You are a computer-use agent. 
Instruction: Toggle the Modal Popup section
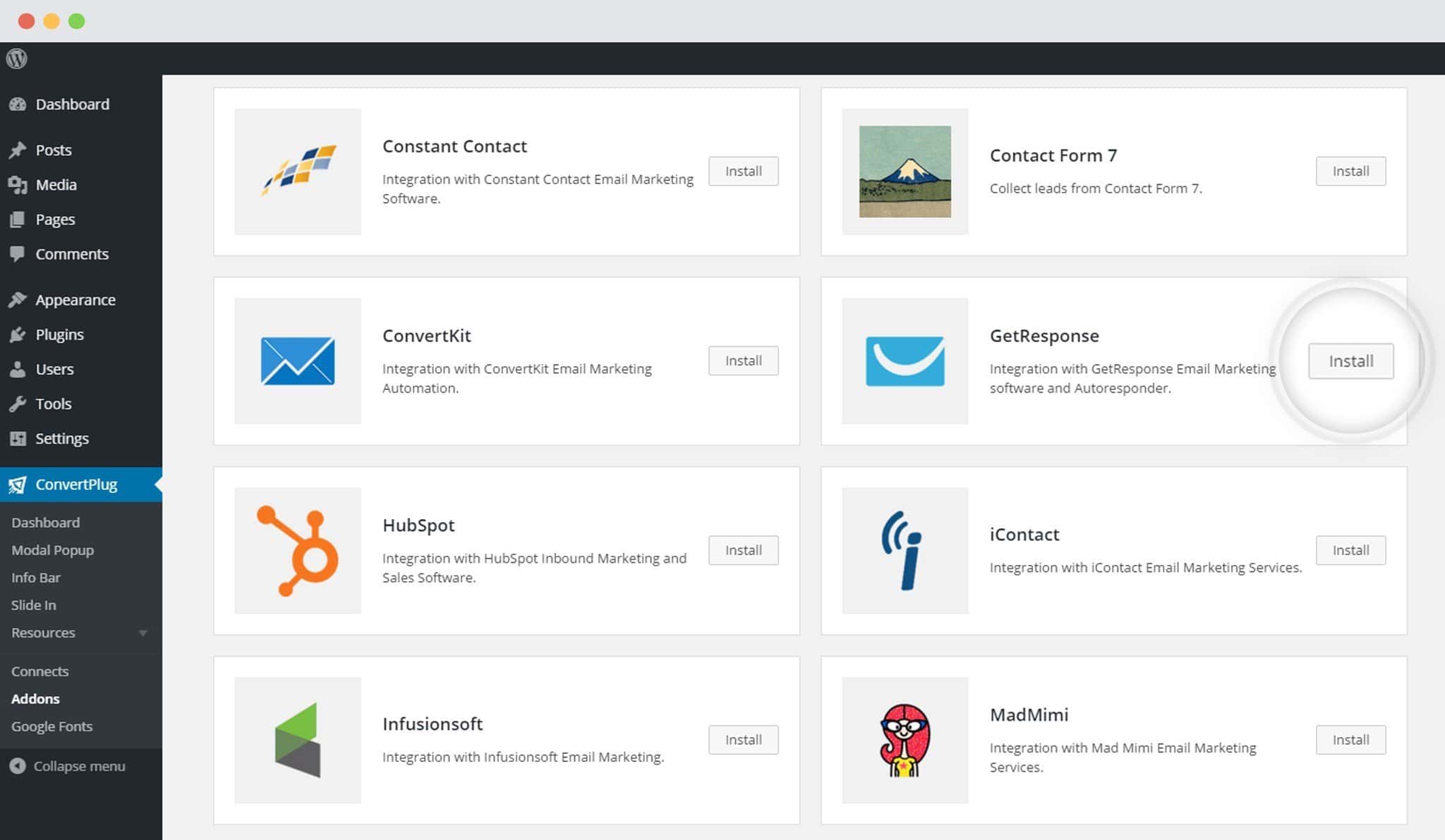click(x=52, y=549)
